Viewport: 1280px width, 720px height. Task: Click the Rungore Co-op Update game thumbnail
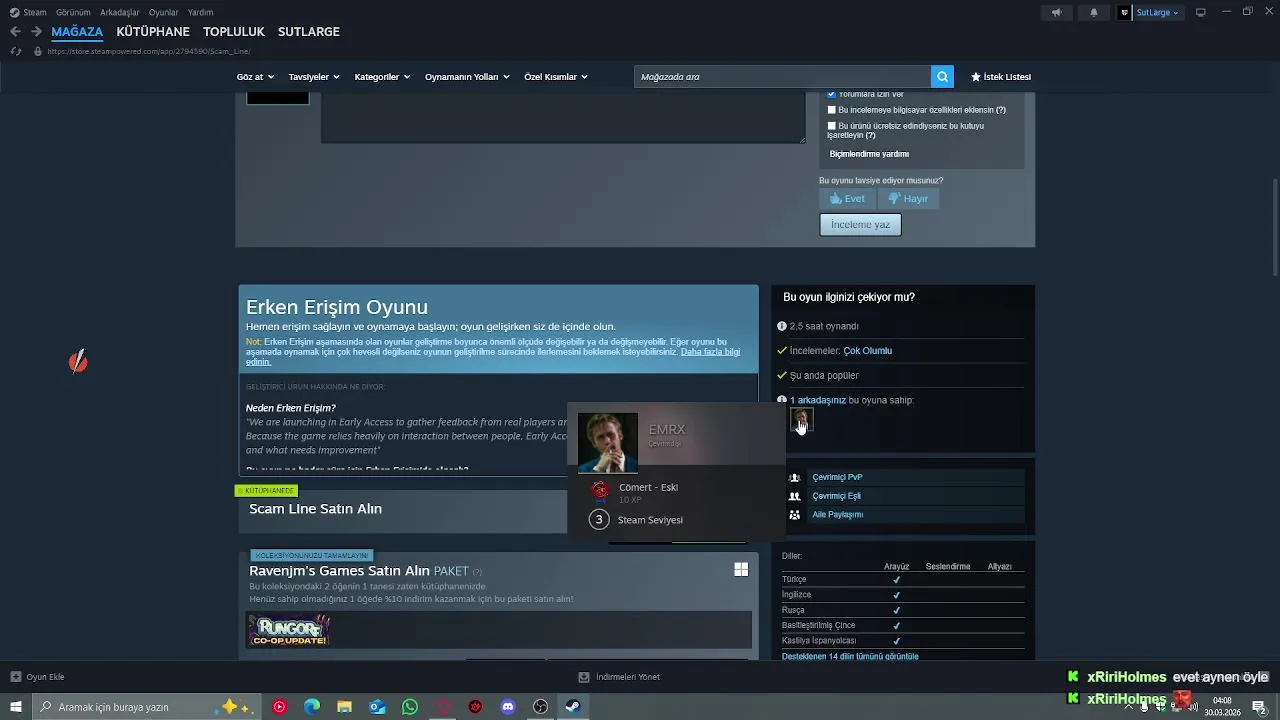tap(290, 630)
